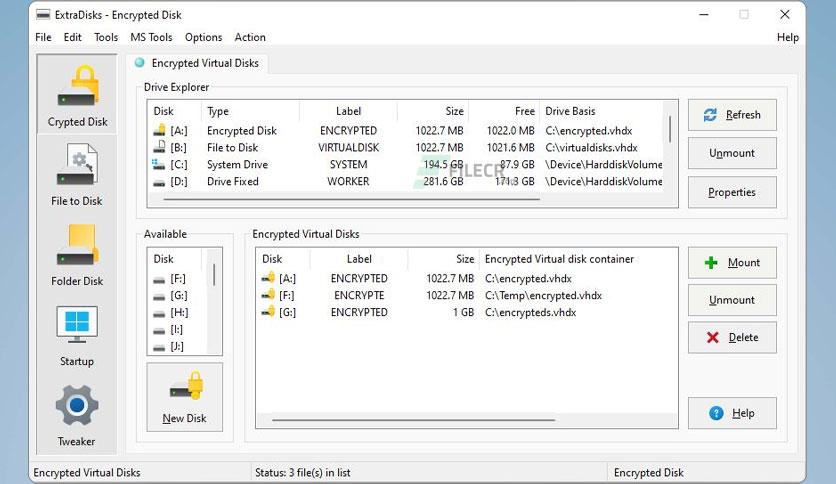This screenshot has width=836, height=484.
Task: Click the drive icon for [F:] in Available list
Action: (159, 279)
